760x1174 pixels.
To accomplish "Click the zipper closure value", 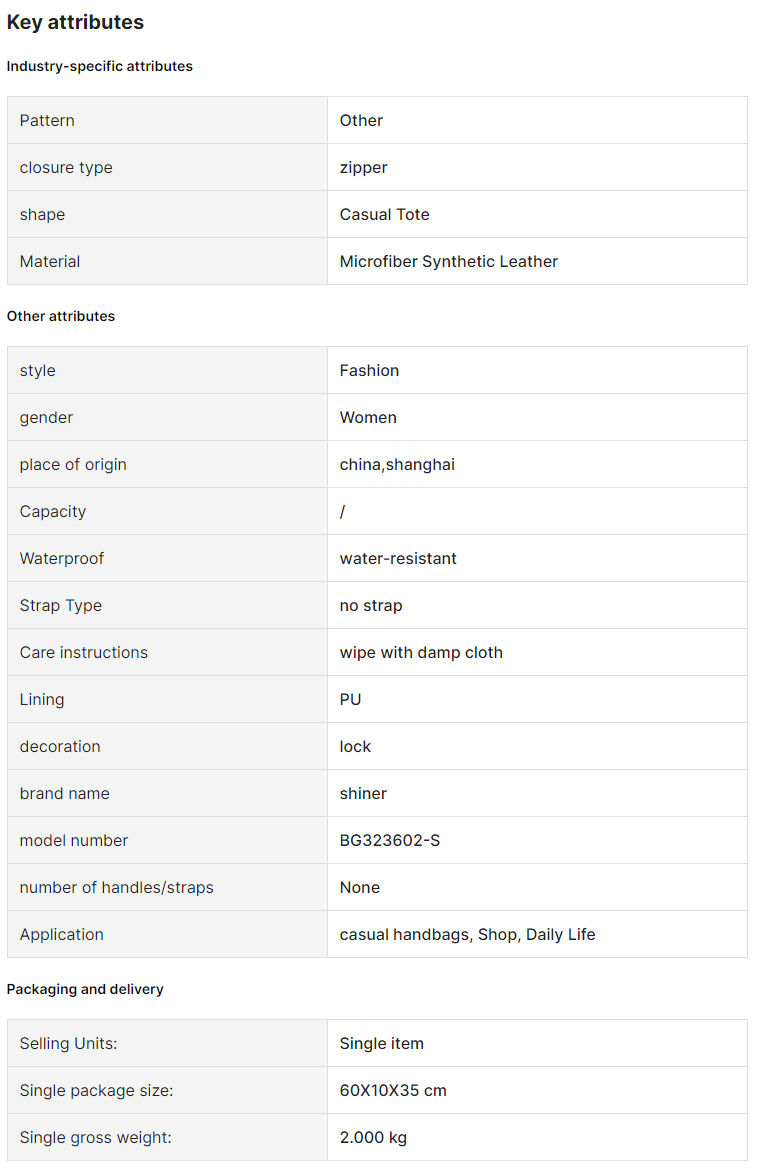I will (363, 168).
